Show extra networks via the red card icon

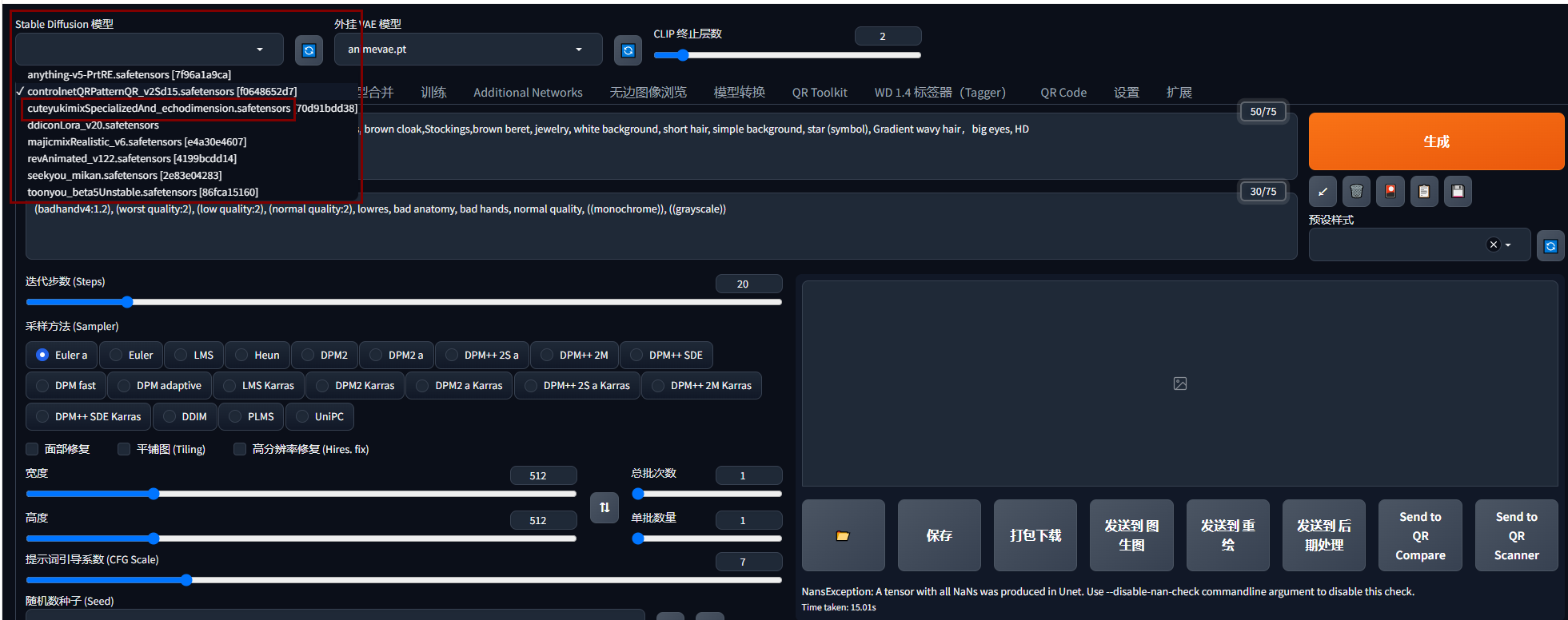[x=1390, y=191]
